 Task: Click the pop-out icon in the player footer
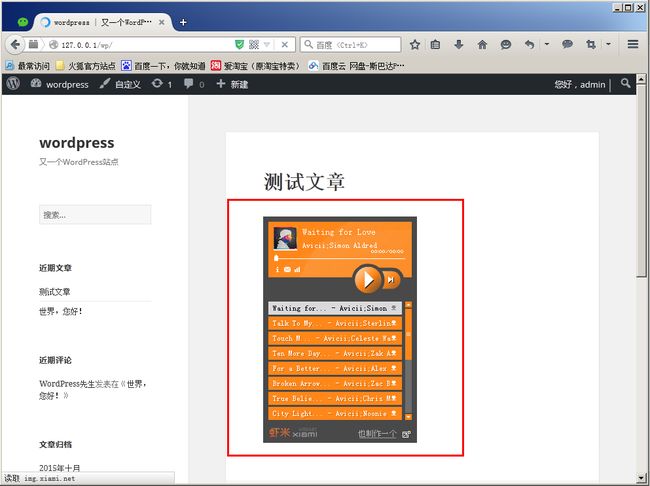[x=406, y=434]
